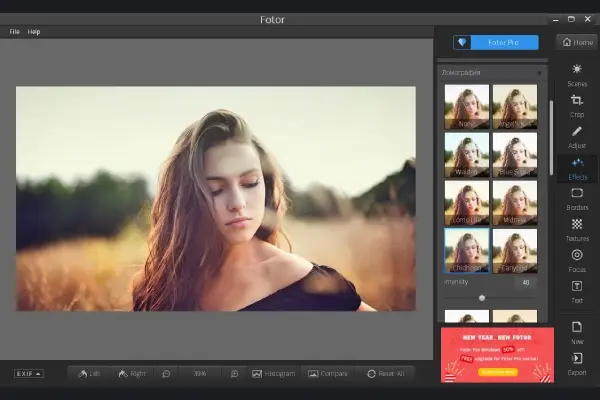600x400 pixels.
Task: Open the Effects panel
Action: pos(577,169)
